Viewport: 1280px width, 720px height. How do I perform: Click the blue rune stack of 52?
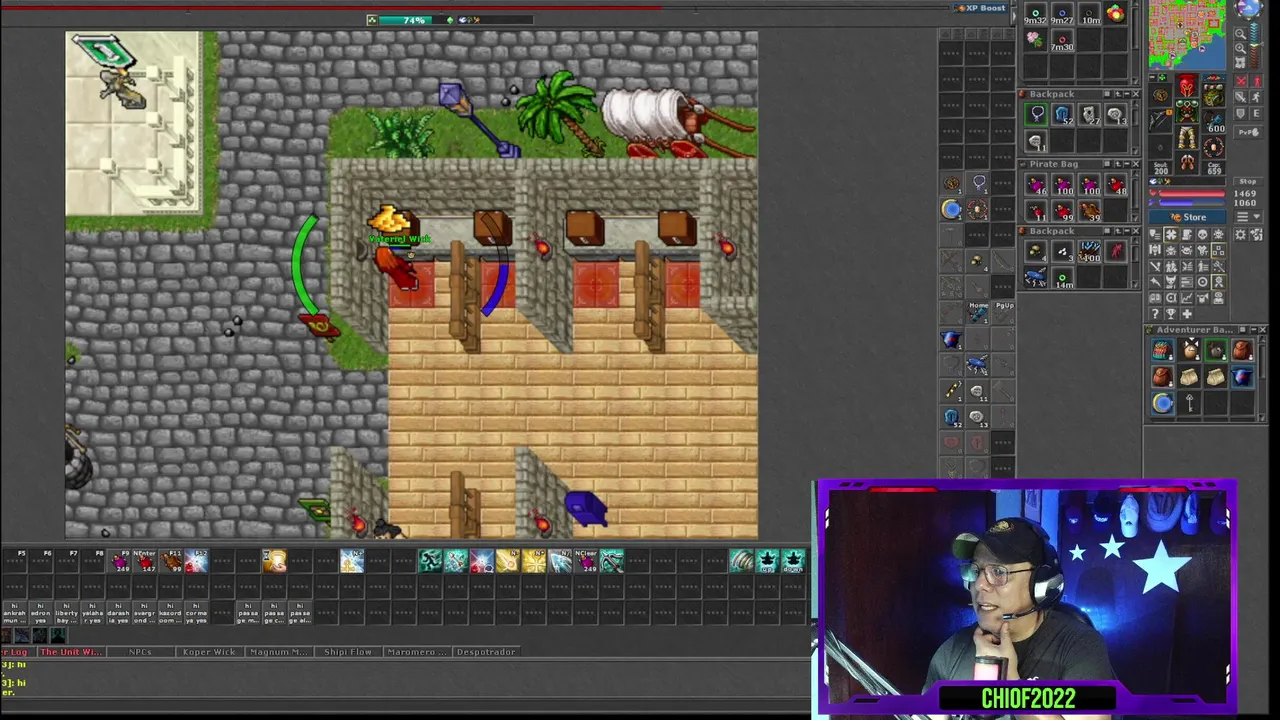pyautogui.click(x=1062, y=114)
